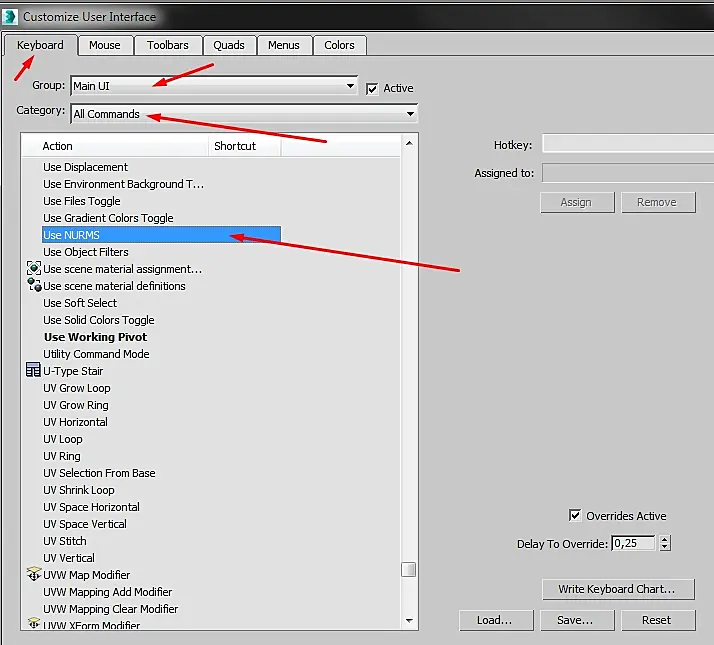The width and height of the screenshot is (714, 645).
Task: Select the Use Solid Colors Toggle action
Action: pyautogui.click(x=99, y=320)
